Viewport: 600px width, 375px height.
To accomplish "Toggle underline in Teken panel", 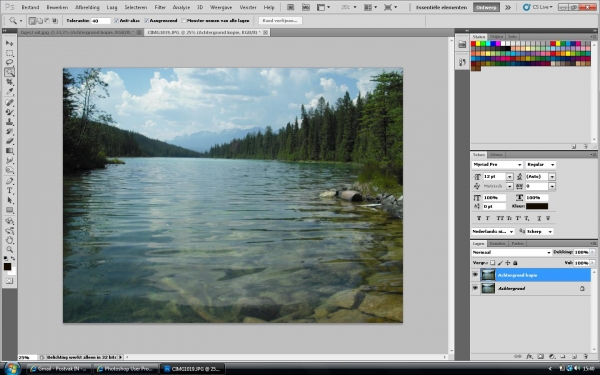I will (x=539, y=218).
